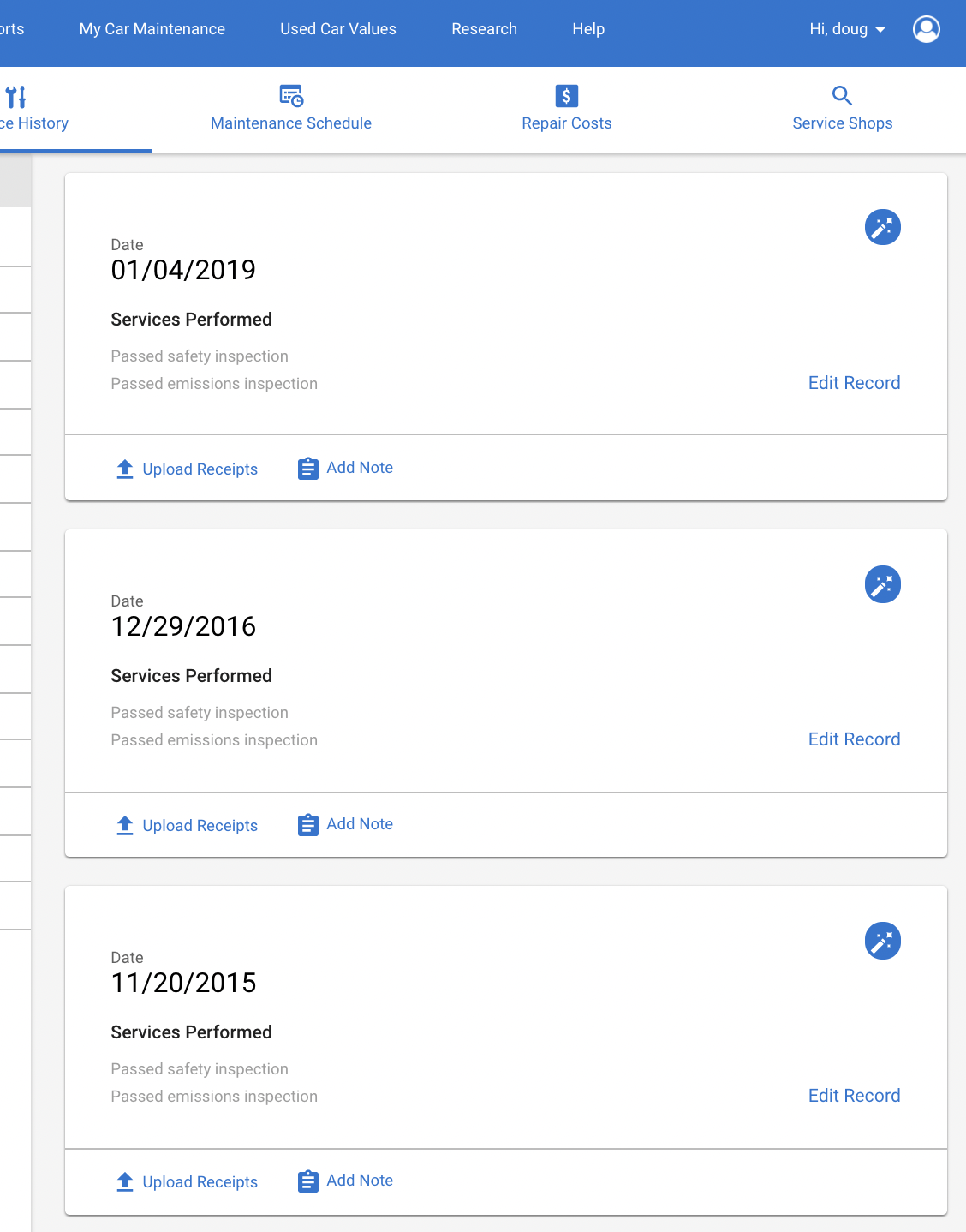Click upload arrow icon for 12/29/2016 record

[x=125, y=825]
